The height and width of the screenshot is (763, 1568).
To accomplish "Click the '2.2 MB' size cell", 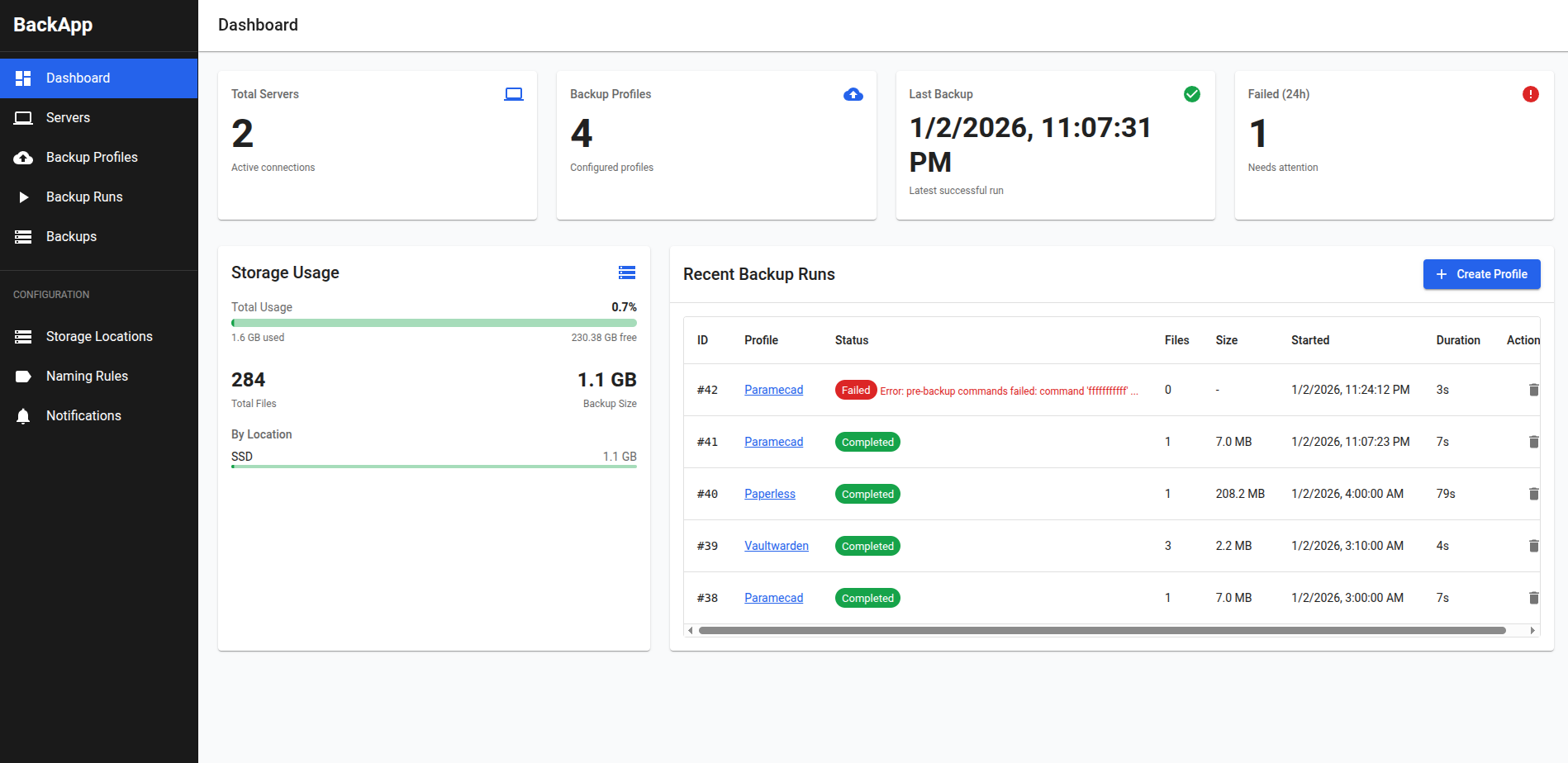I will [1233, 546].
